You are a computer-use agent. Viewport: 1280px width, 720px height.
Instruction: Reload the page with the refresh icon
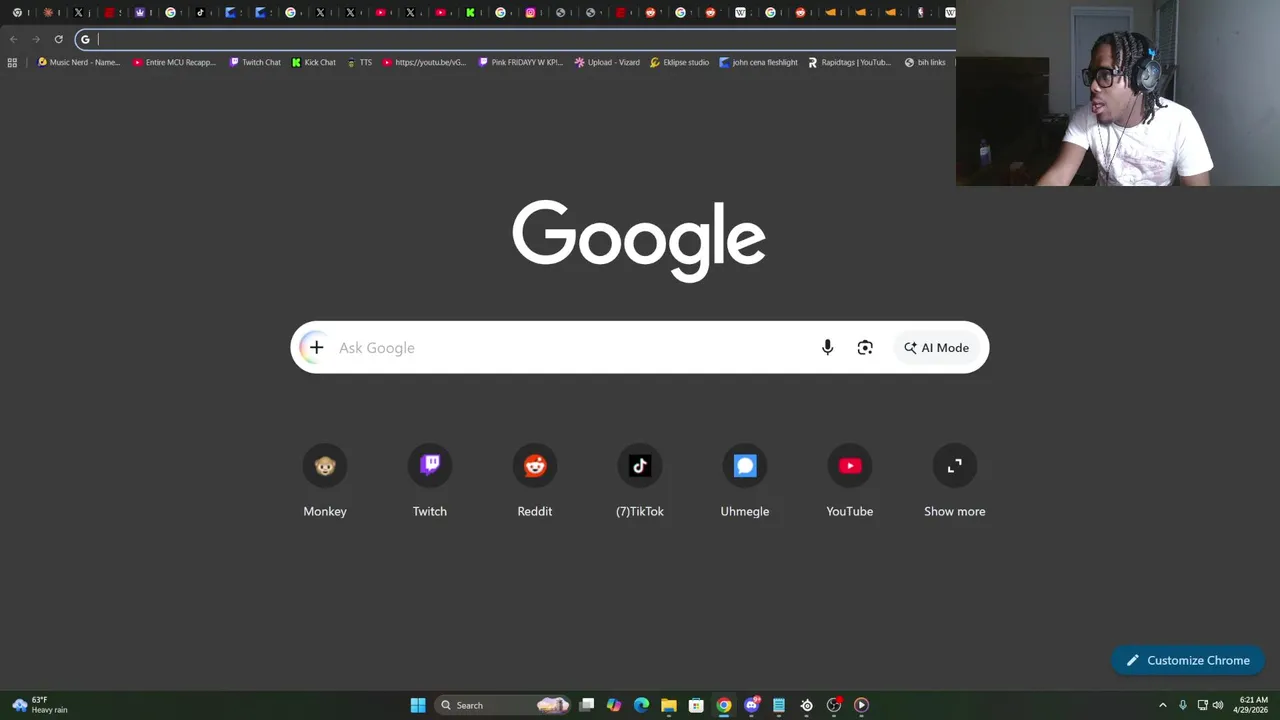tap(59, 39)
